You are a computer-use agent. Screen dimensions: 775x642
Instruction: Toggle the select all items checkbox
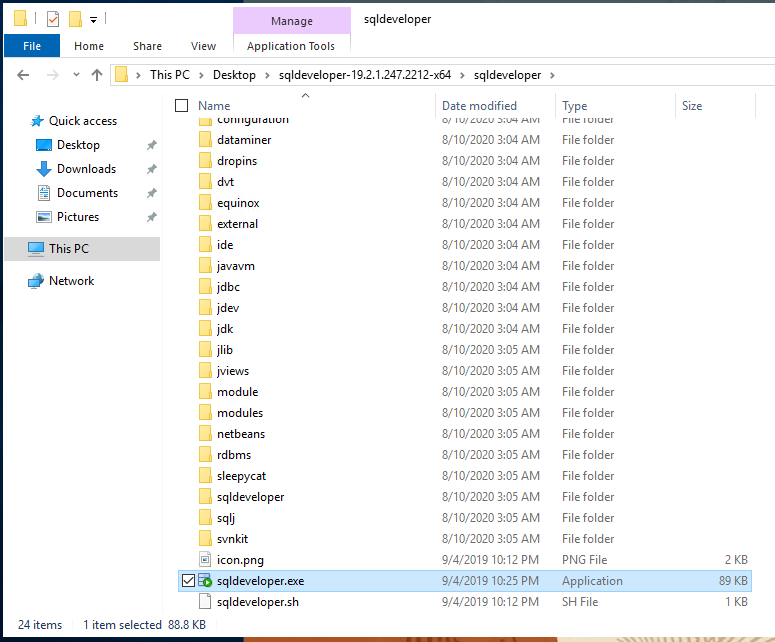click(181, 106)
